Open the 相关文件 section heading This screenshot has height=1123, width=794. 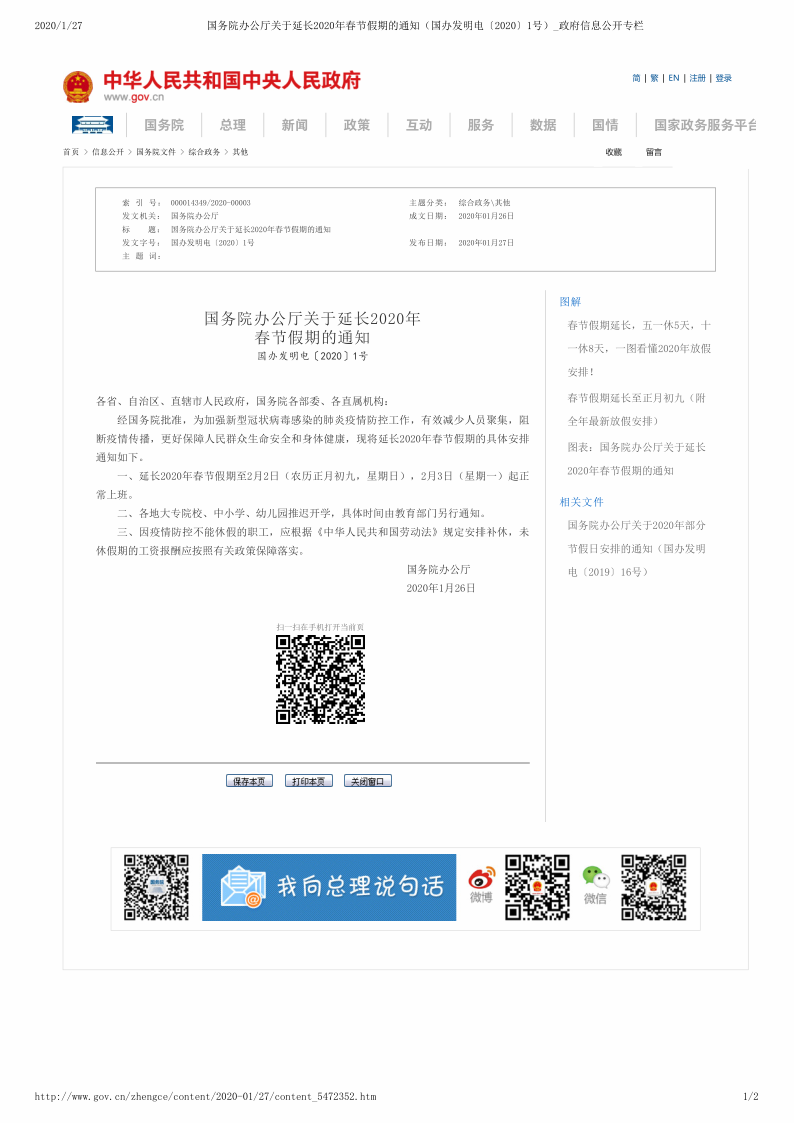(581, 502)
